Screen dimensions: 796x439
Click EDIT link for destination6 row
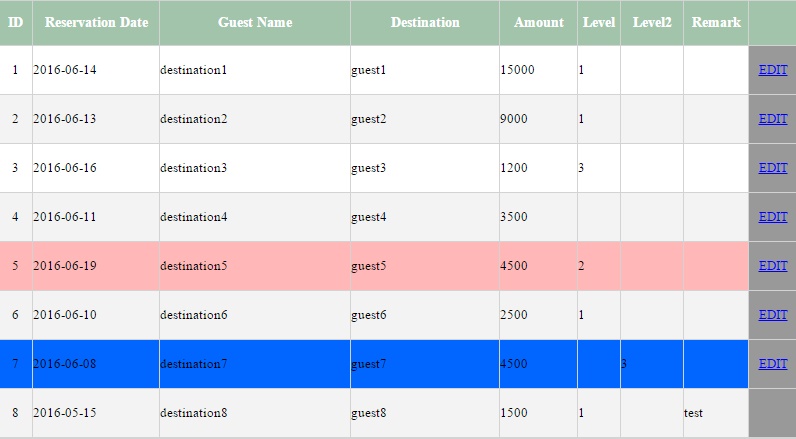coord(773,315)
